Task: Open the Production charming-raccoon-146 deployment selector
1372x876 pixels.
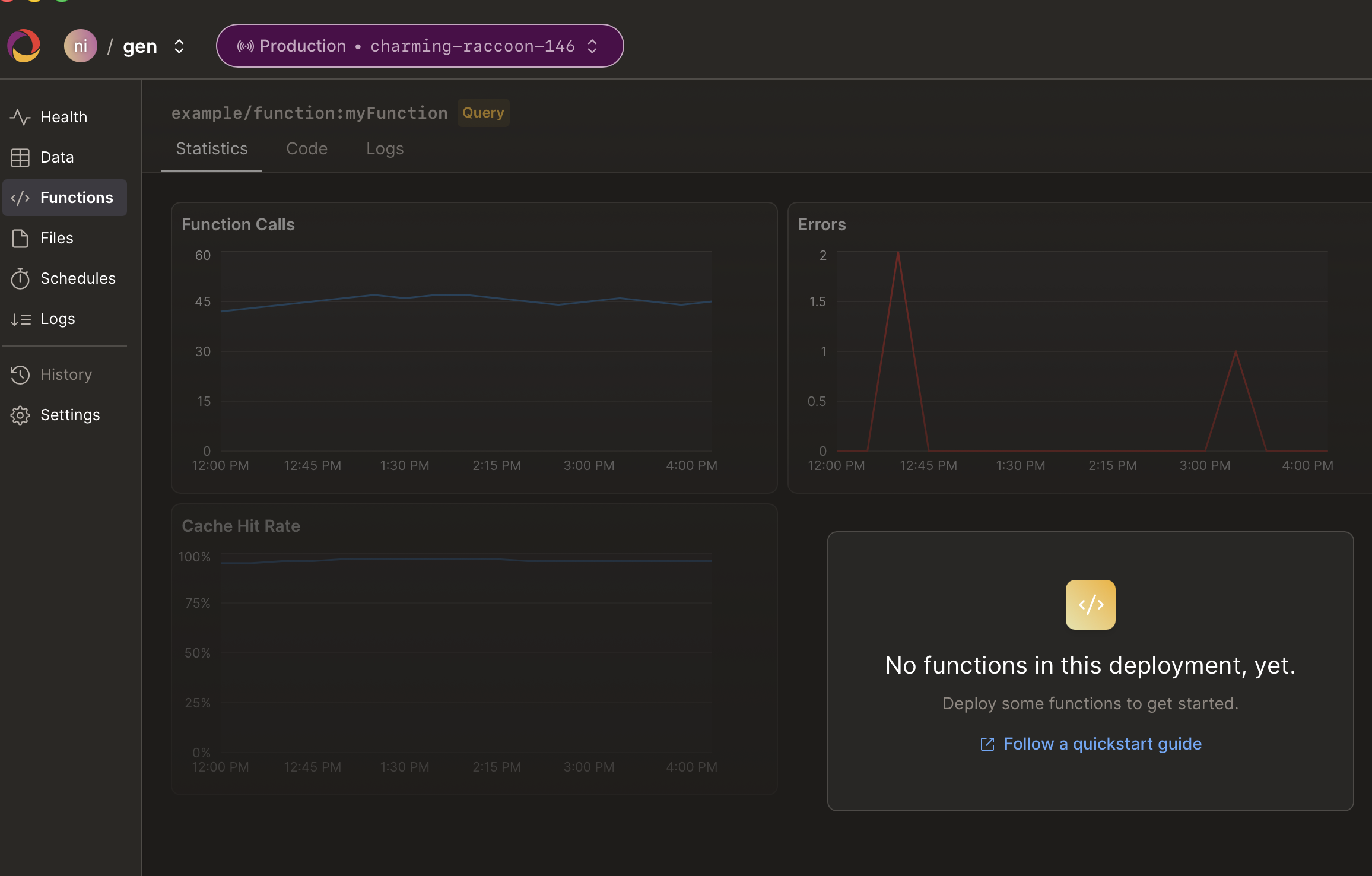Action: 420,46
